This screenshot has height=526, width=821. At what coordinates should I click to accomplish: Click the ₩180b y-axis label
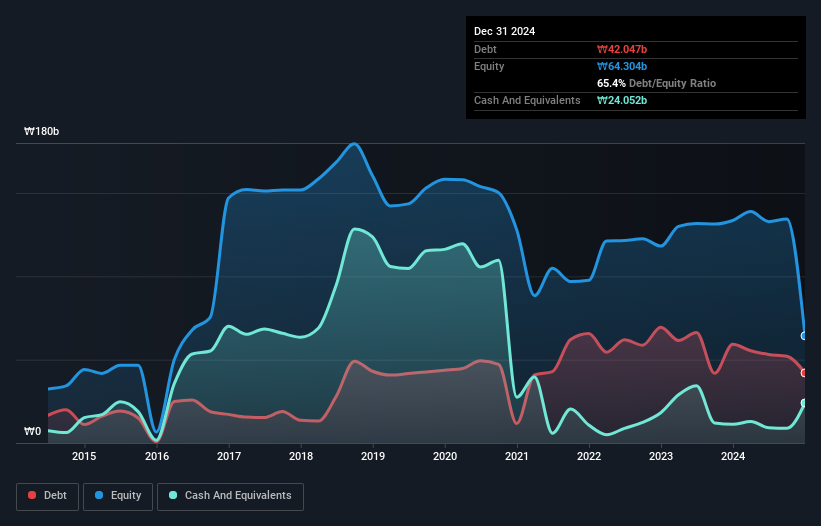tap(41, 131)
